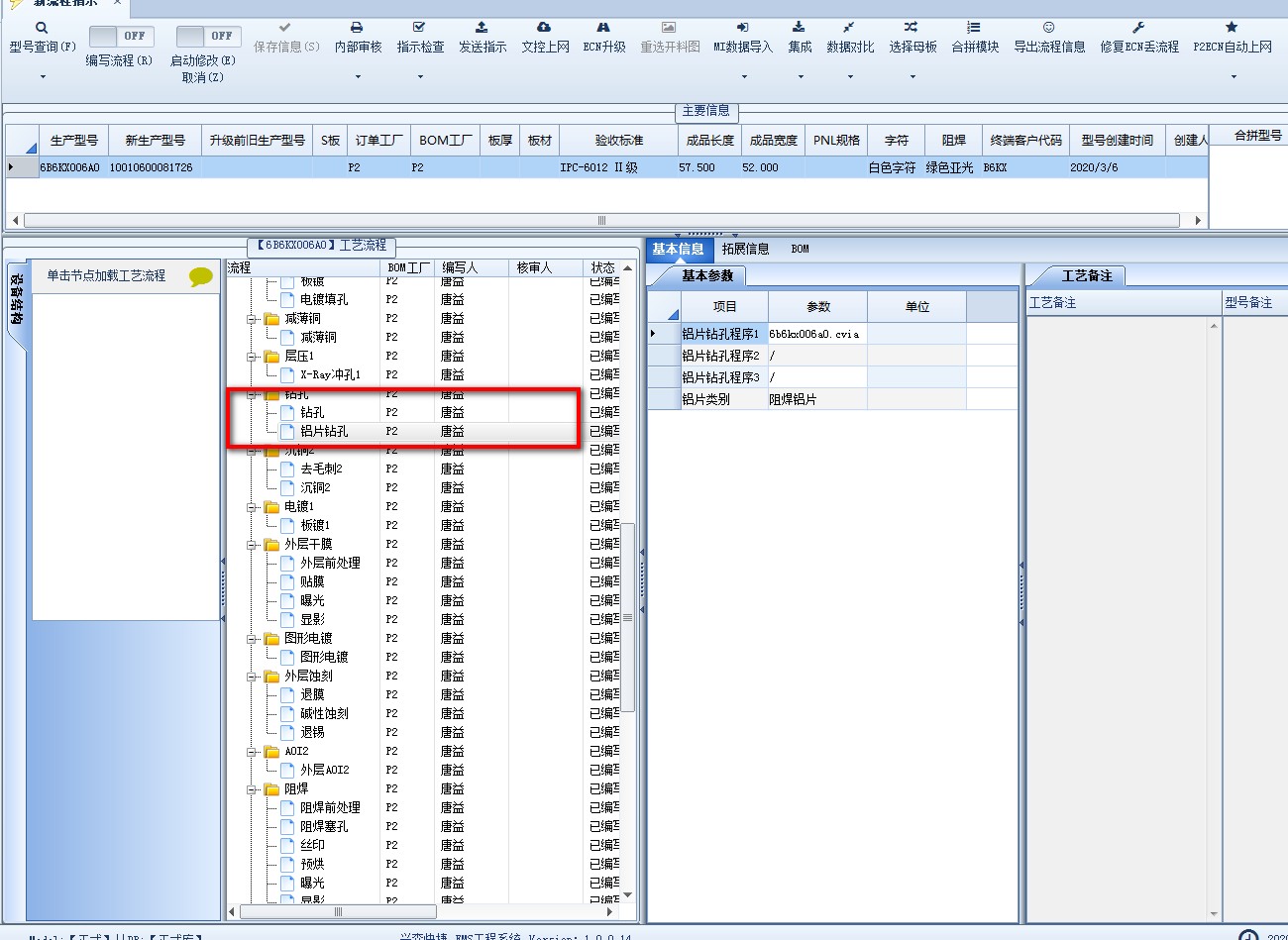Click P2ECN自动上网 star icon
The width and height of the screenshot is (1288, 940).
click(x=1232, y=28)
